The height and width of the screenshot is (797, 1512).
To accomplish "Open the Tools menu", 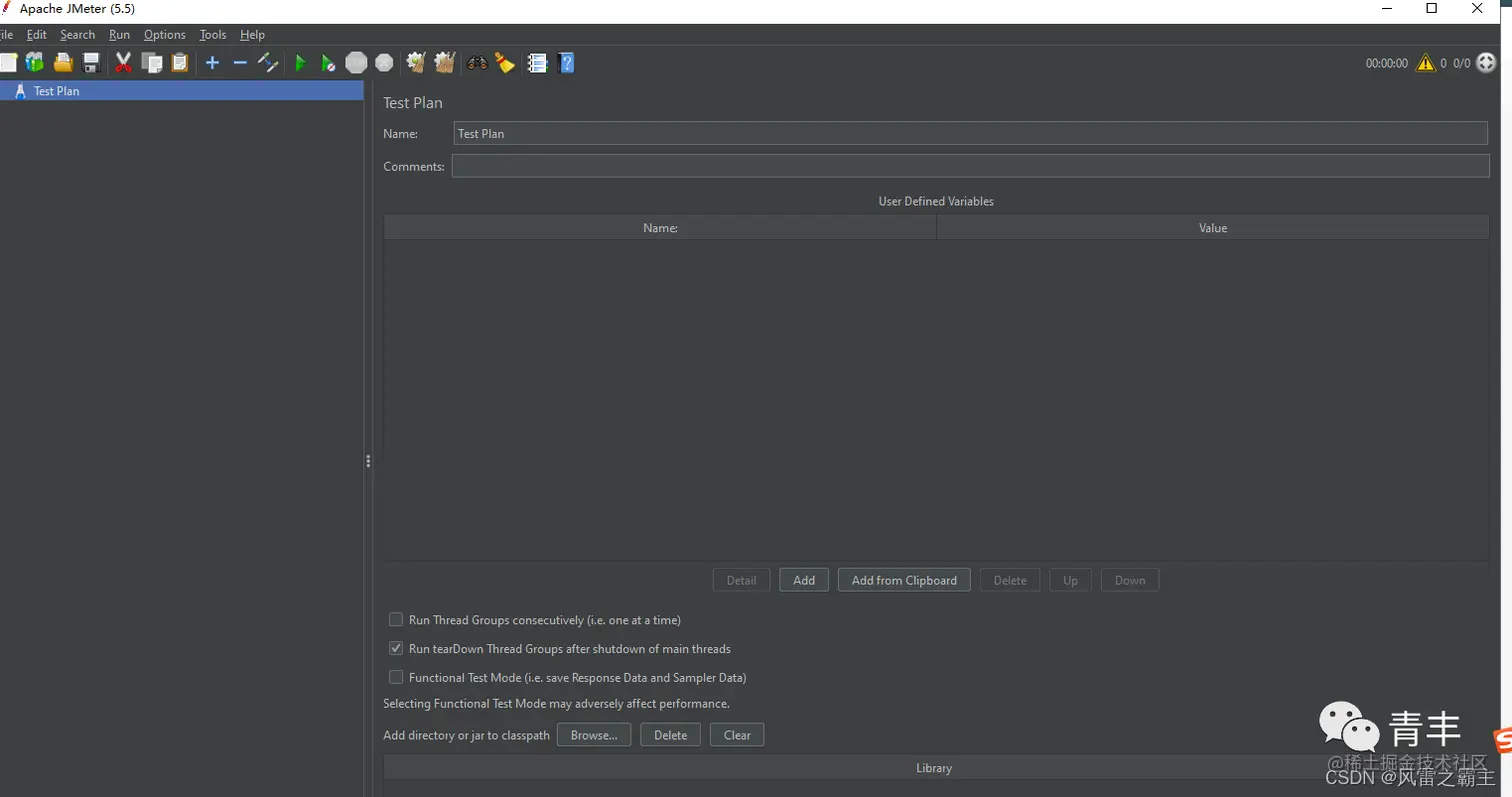I will [x=212, y=34].
